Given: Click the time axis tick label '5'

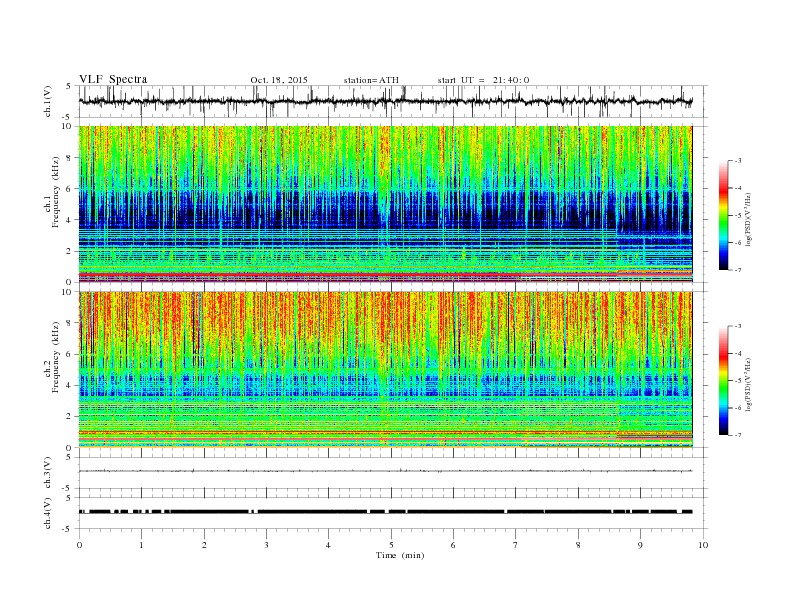Looking at the screenshot, I should click(391, 545).
